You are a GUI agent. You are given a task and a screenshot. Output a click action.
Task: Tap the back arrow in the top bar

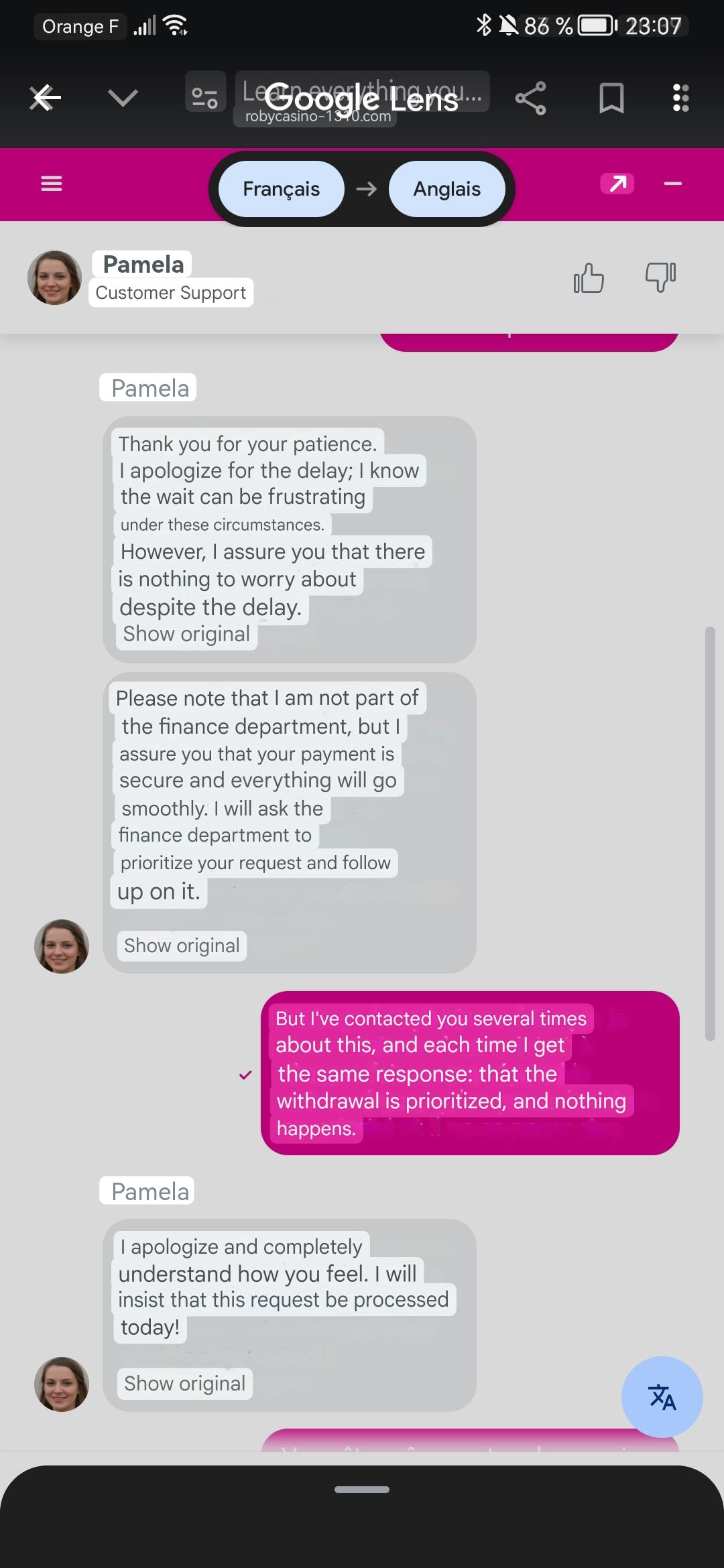[46, 99]
